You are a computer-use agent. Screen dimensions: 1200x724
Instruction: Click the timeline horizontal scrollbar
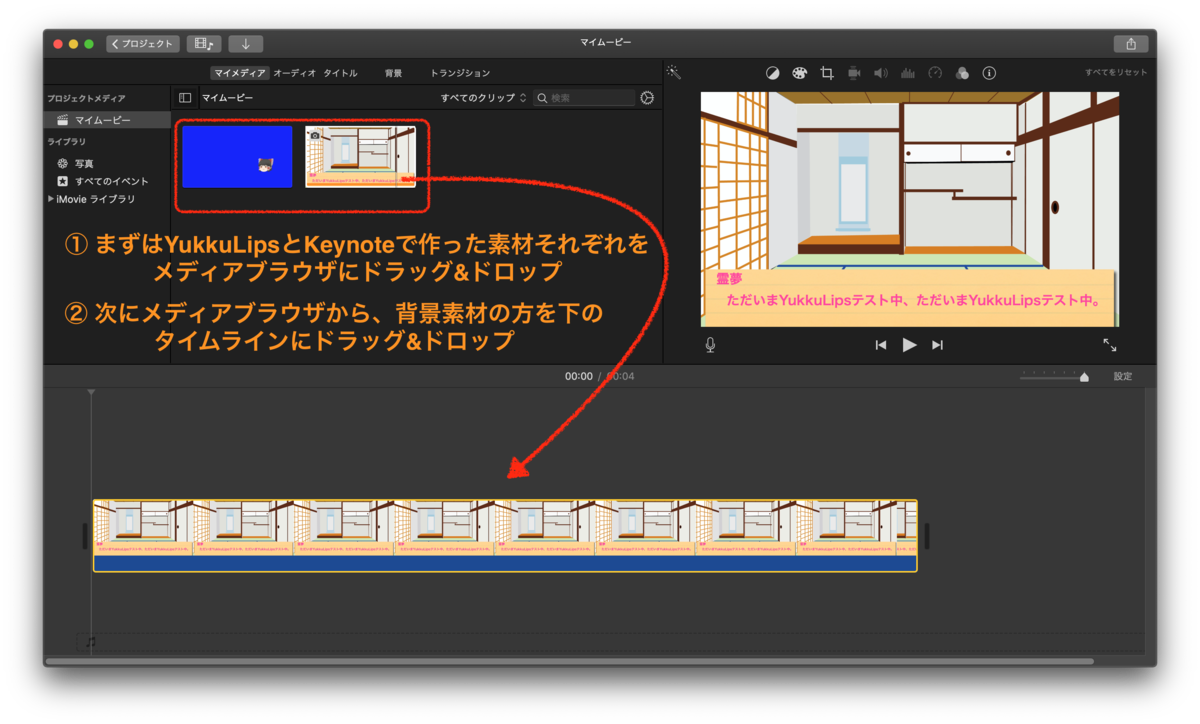click(570, 661)
